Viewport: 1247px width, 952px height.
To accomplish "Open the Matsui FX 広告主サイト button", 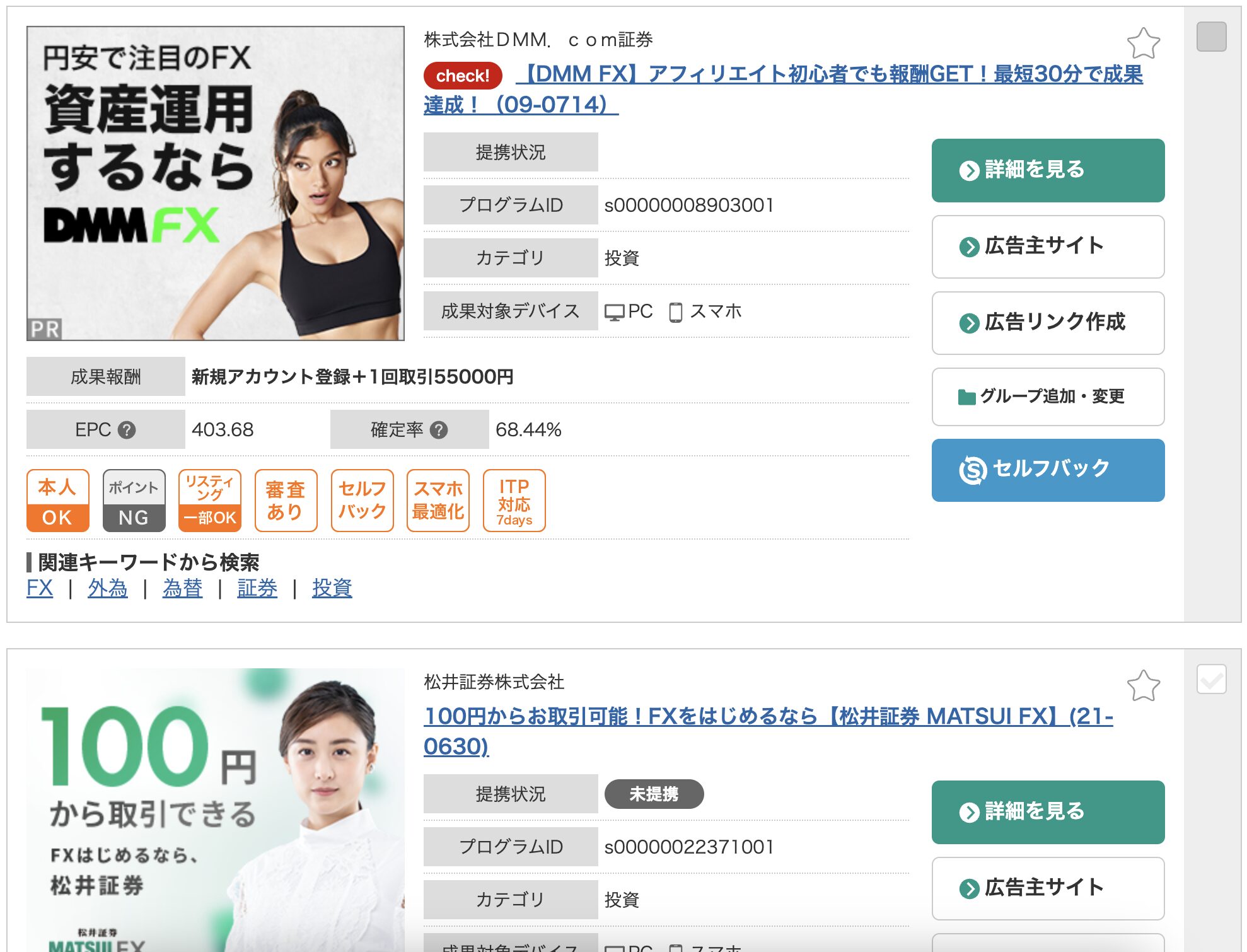I will [1048, 888].
